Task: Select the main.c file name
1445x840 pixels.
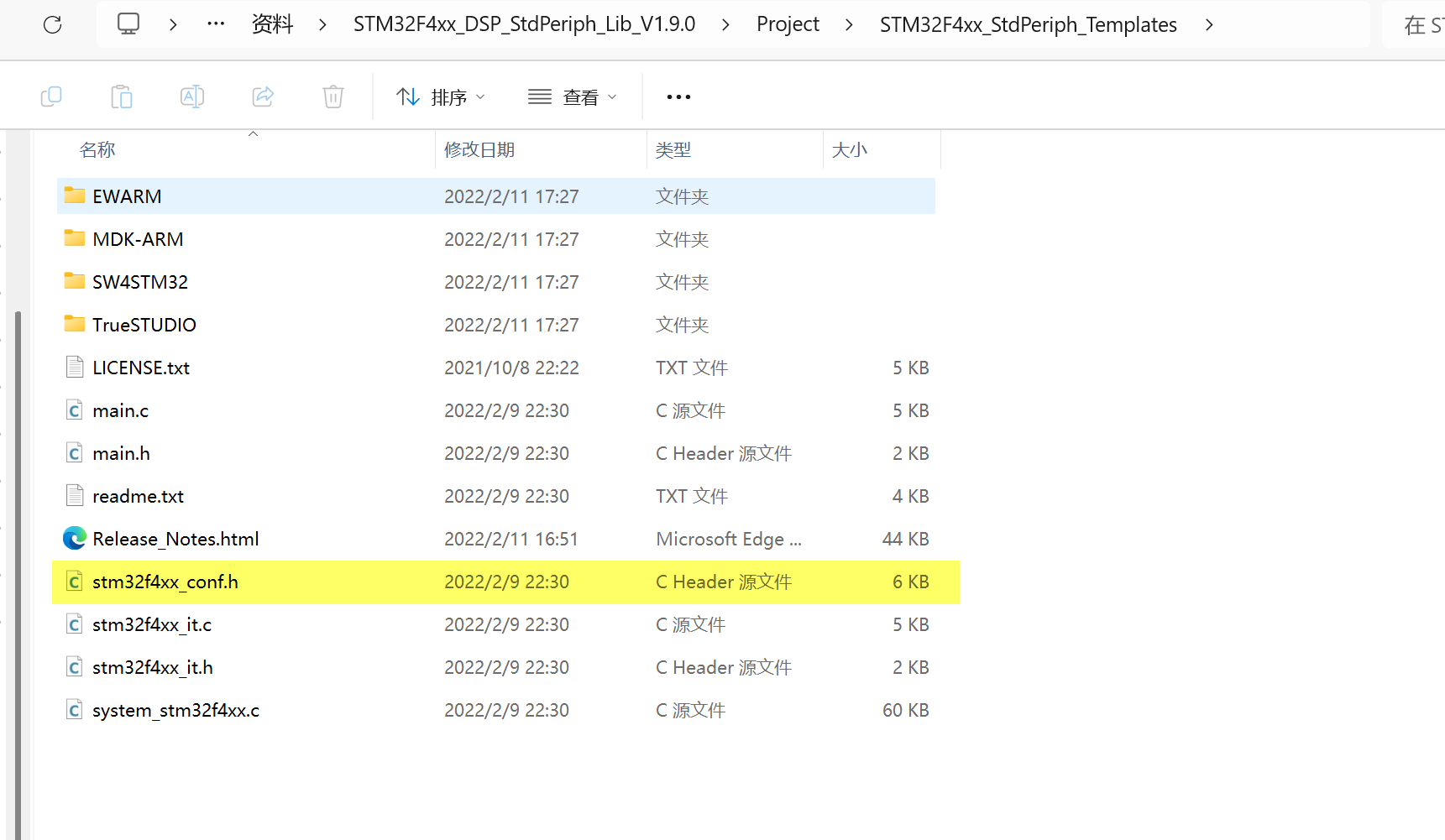Action: tap(121, 410)
